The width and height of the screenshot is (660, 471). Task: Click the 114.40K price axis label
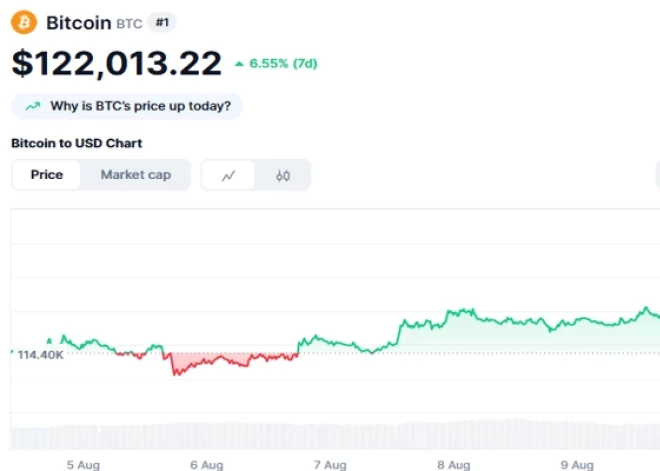[40, 355]
